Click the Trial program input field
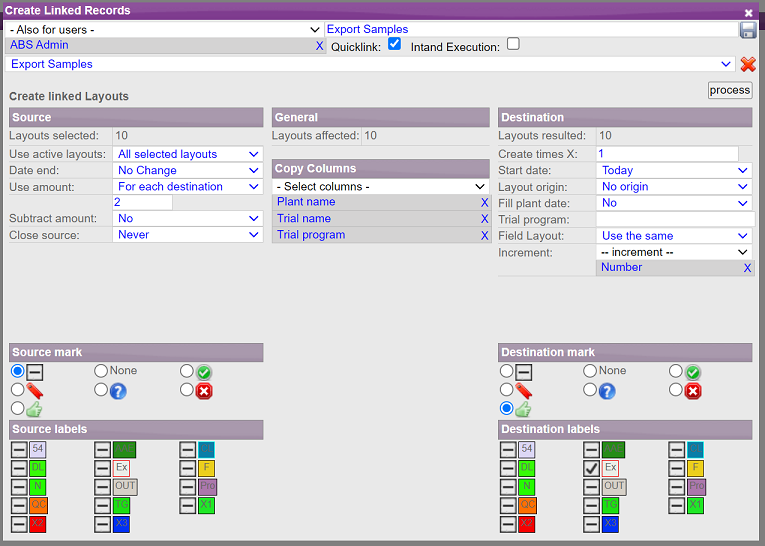Screen dimensions: 765x546 click(x=676, y=220)
